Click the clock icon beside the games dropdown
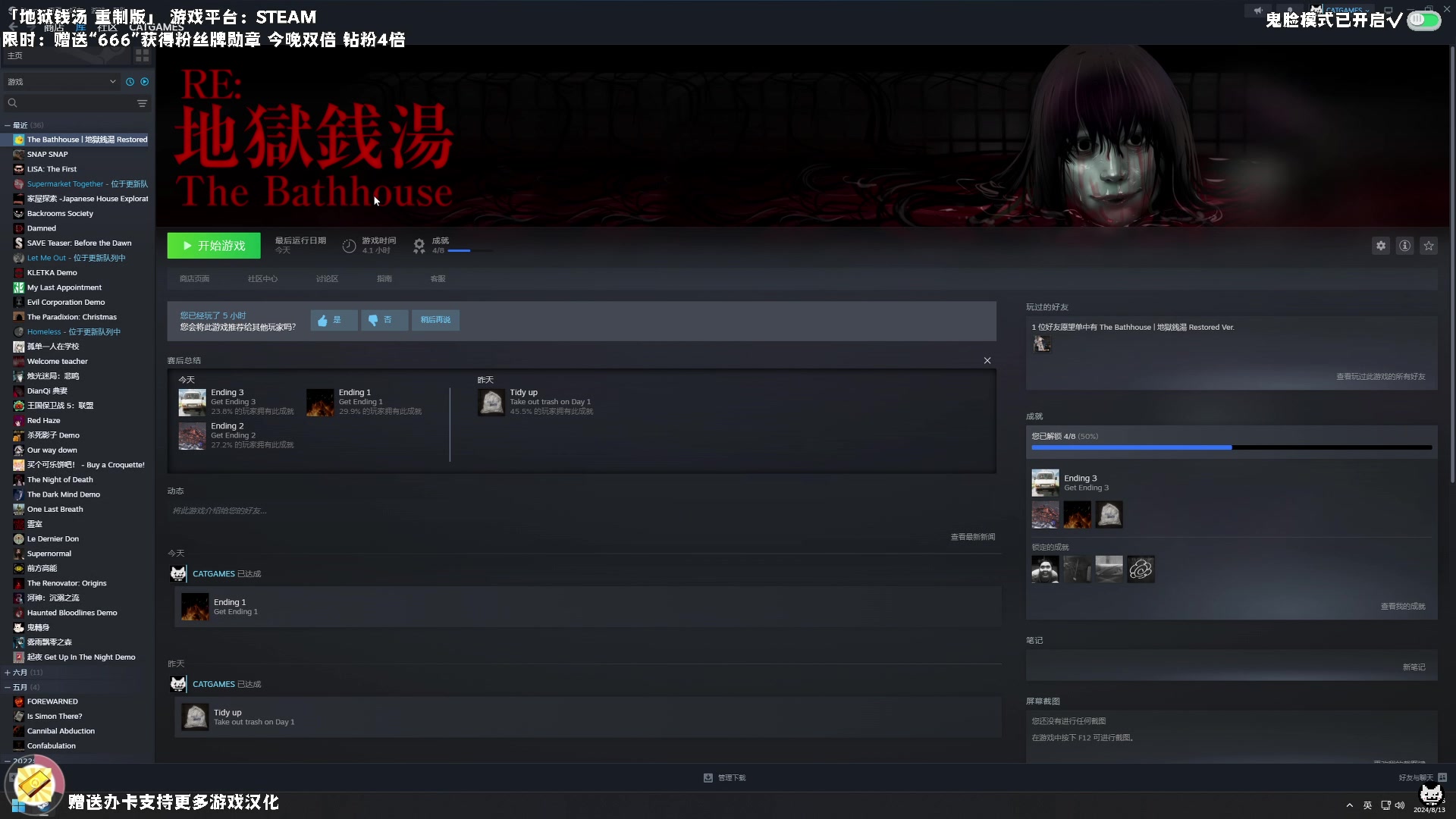1456x819 pixels. pyautogui.click(x=130, y=82)
